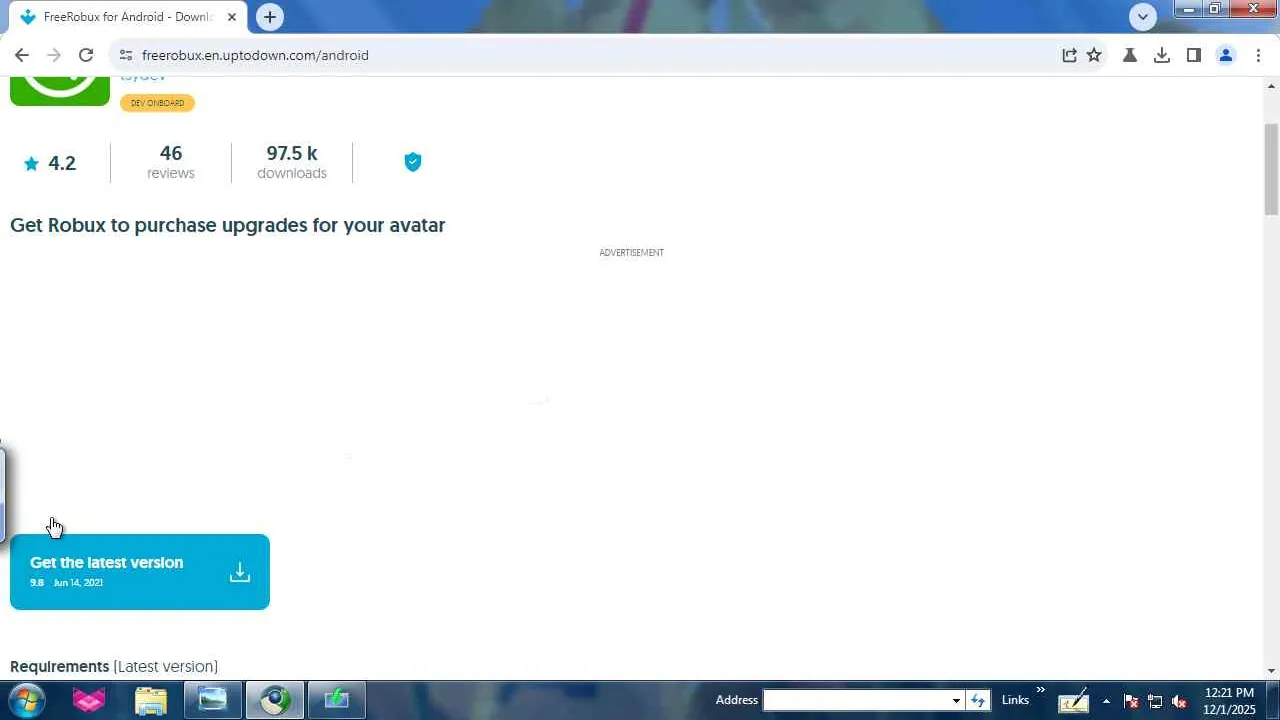Screen dimensions: 1280x720
Task: Expand the tab search dropdown
Action: (x=1143, y=16)
